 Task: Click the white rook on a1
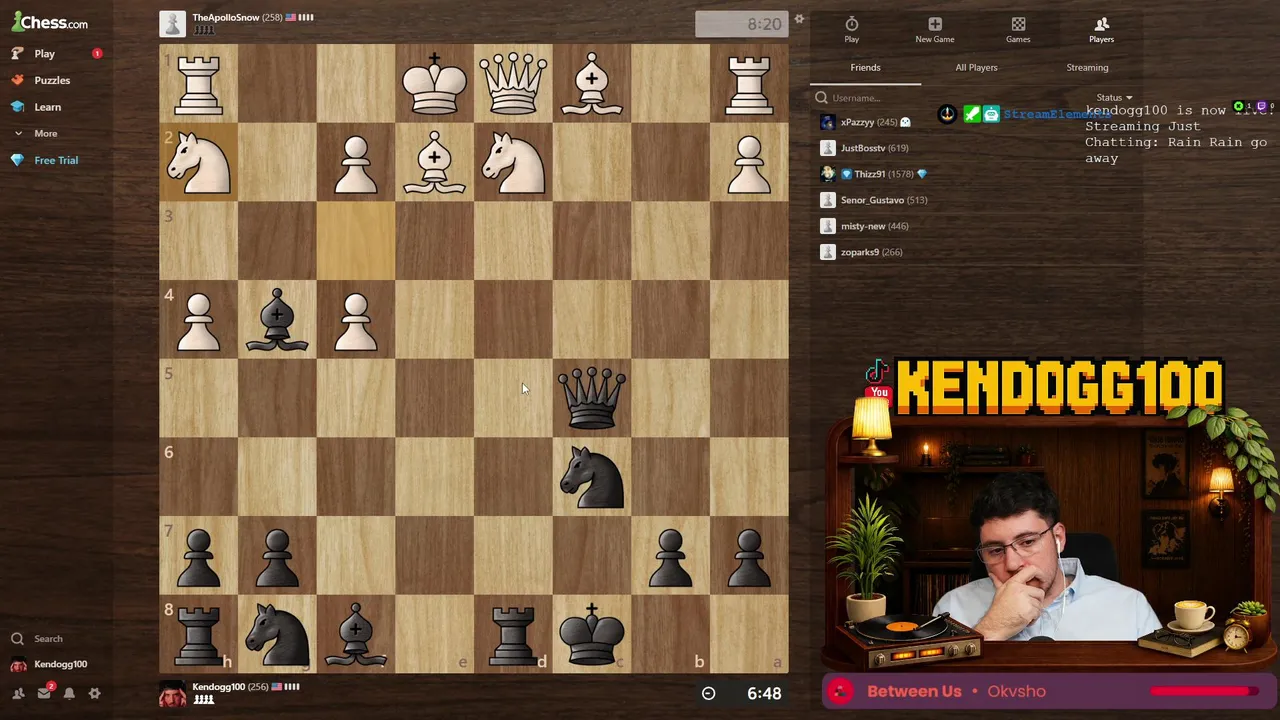749,83
